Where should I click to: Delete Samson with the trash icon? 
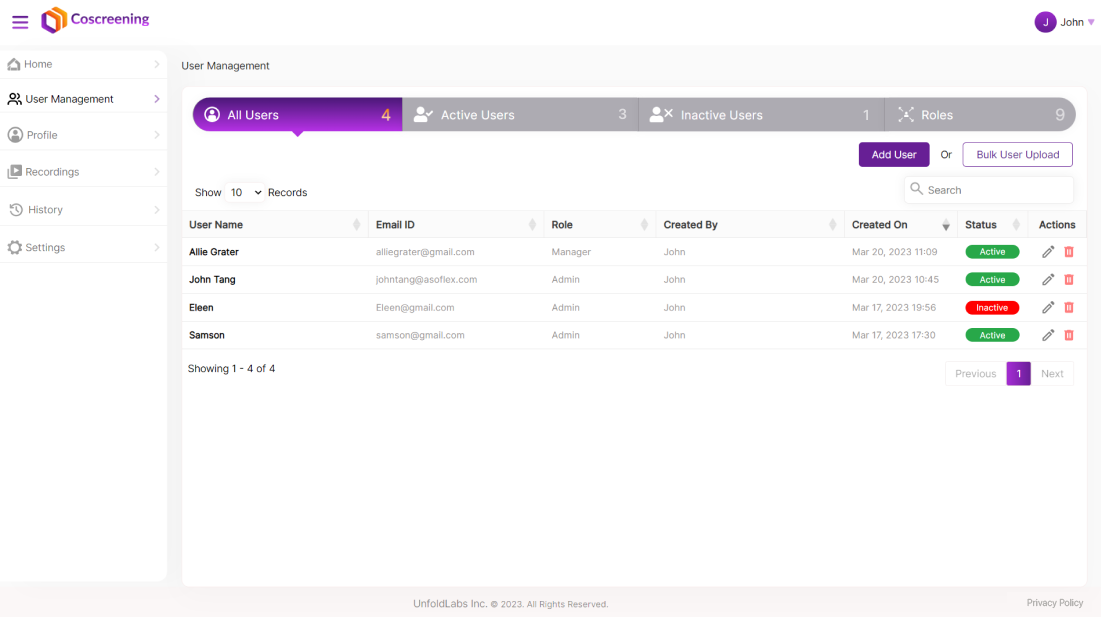click(1068, 336)
